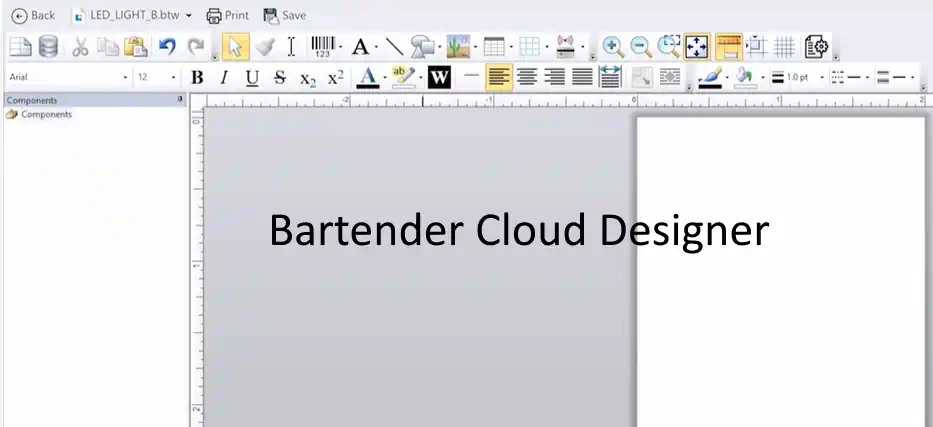Apply fill color with paint bucket
Screen dimensions: 933x427
pyautogui.click(x=746, y=78)
